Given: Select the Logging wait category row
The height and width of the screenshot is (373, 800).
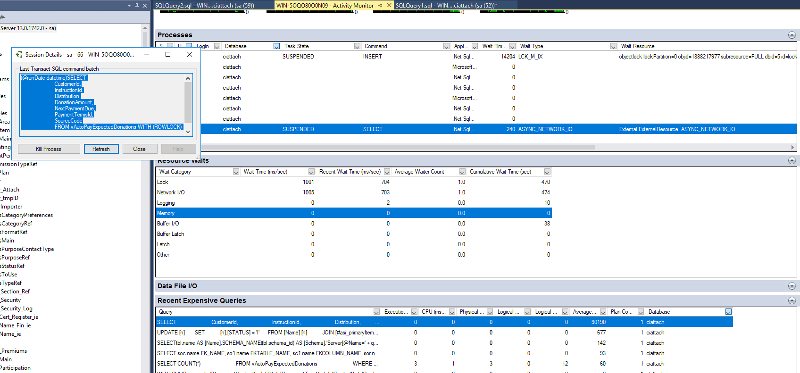Looking at the screenshot, I should tap(354, 203).
